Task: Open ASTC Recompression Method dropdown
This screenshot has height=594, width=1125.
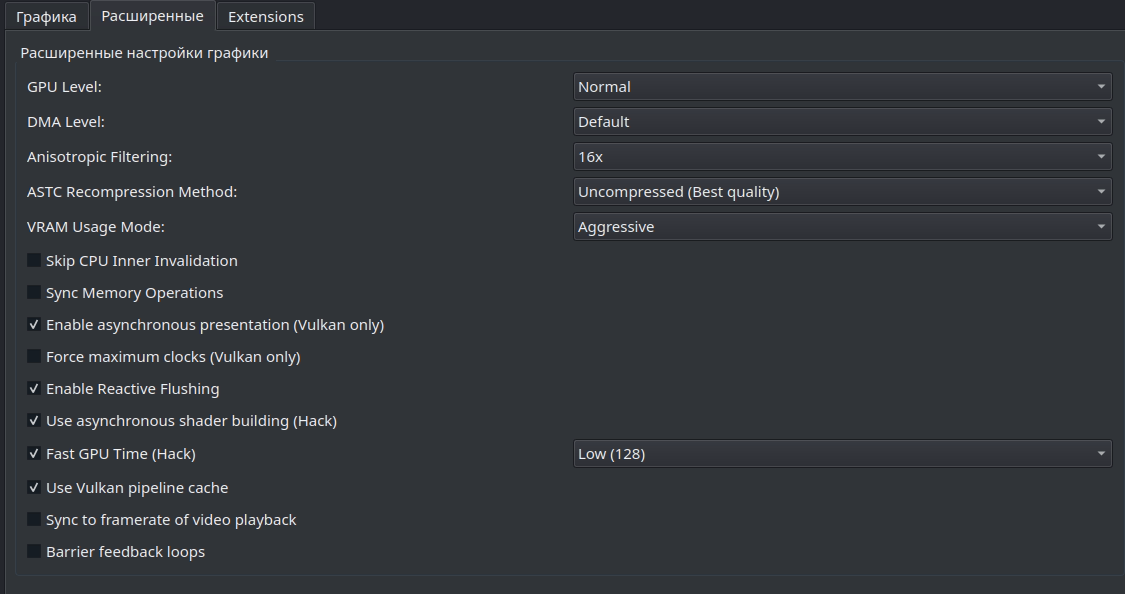Action: tap(842, 192)
